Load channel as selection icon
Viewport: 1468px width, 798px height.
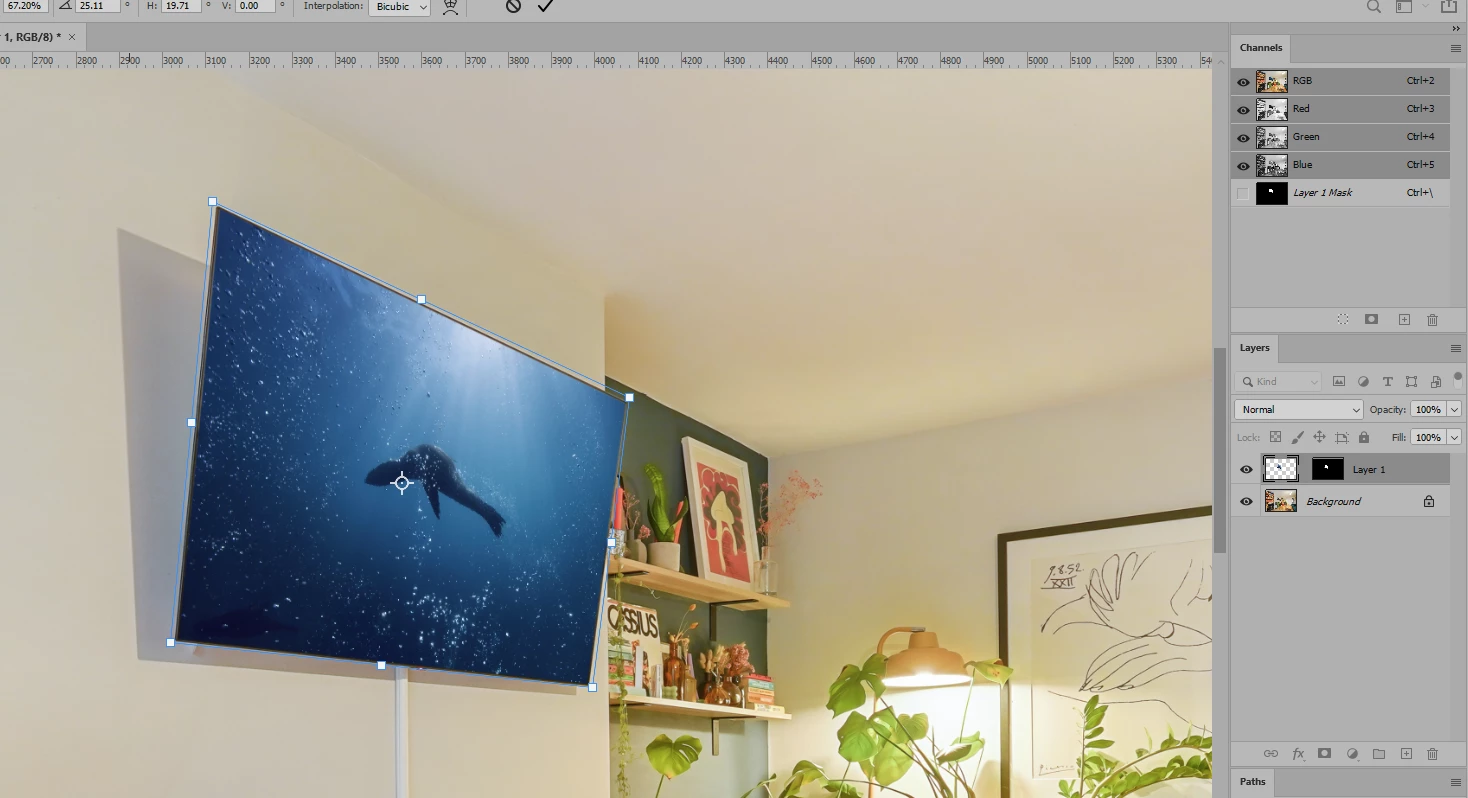coord(1343,319)
